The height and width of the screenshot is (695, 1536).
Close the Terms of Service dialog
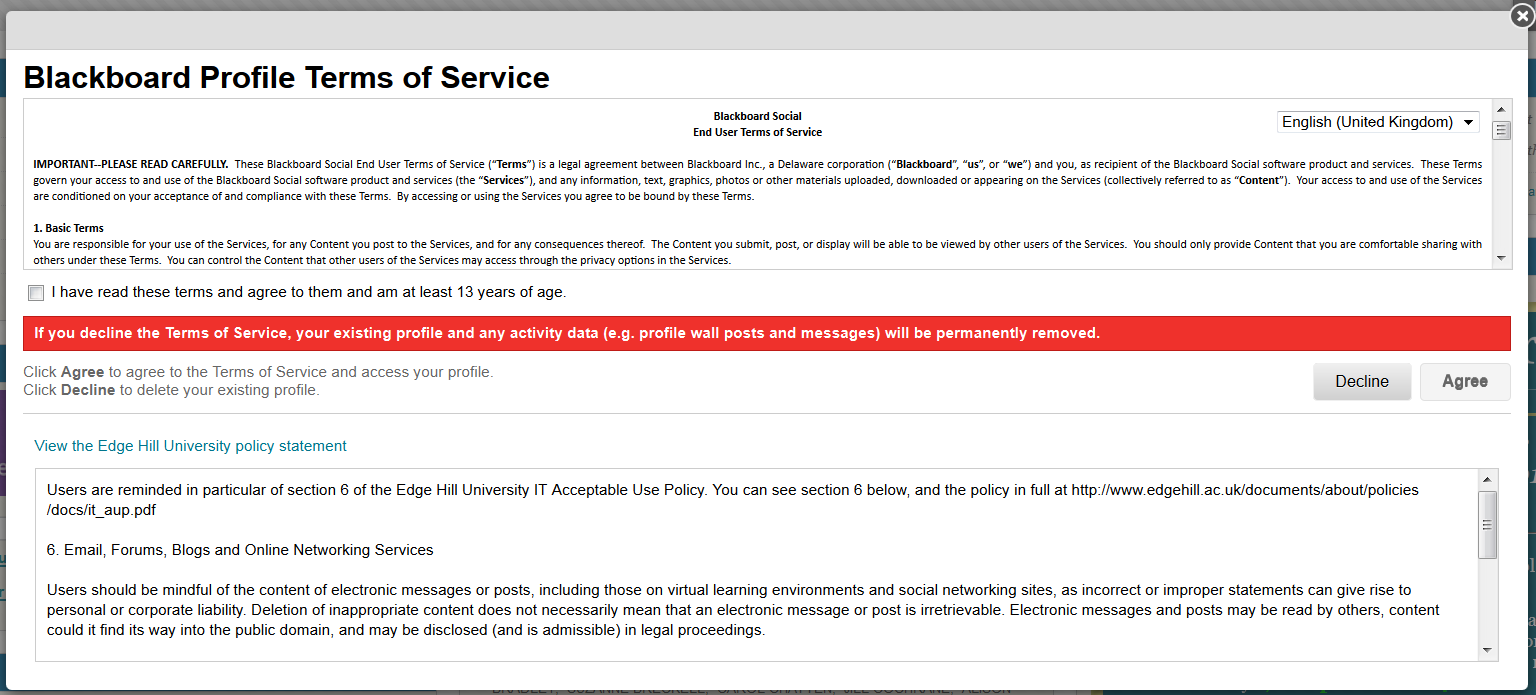click(x=1521, y=15)
